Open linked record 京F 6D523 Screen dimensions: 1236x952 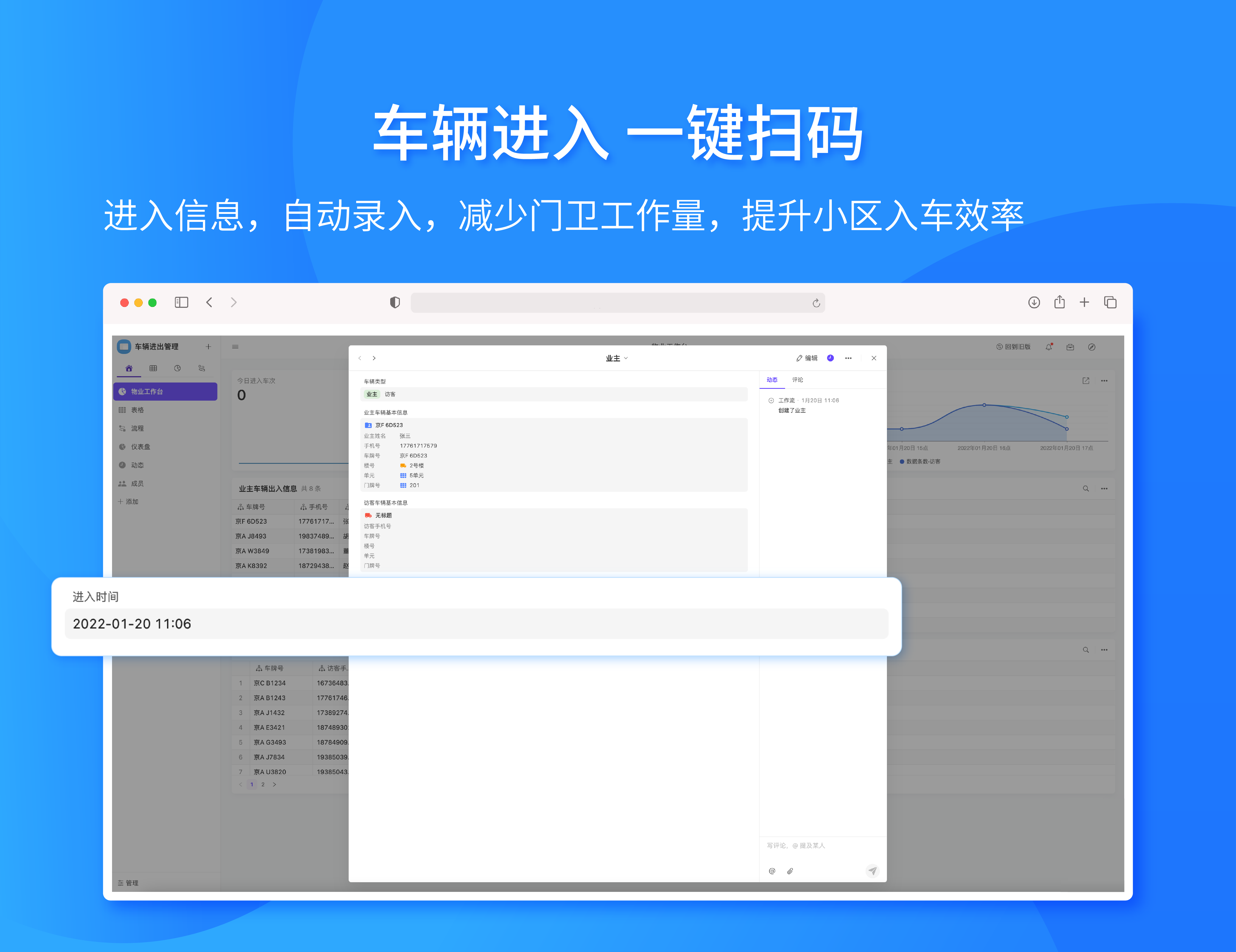click(389, 425)
